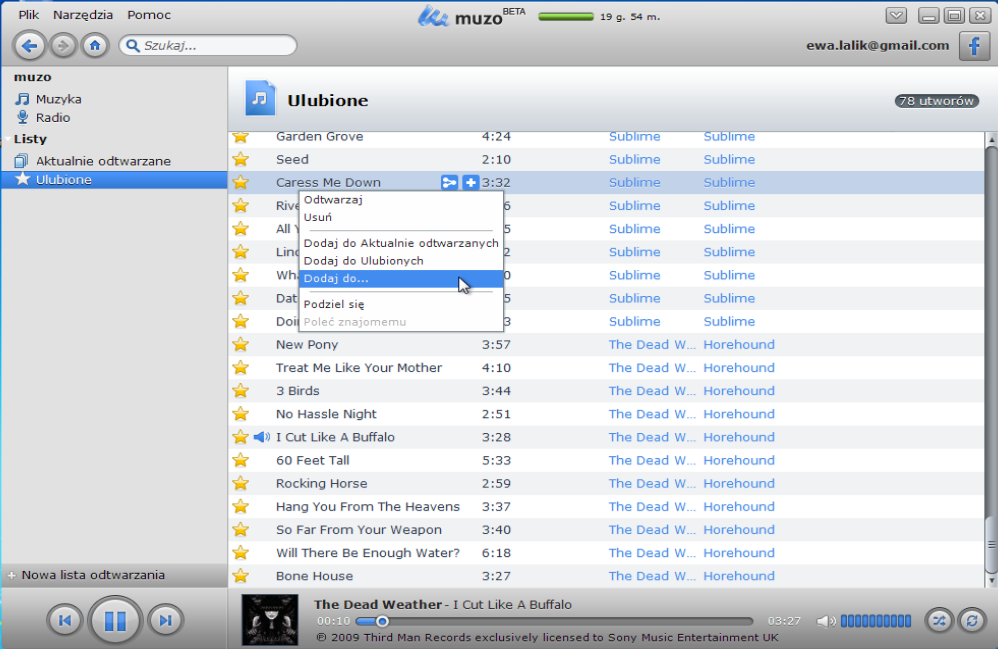Select the track No Hassle Night
This screenshot has height=649, width=998.
tap(326, 414)
